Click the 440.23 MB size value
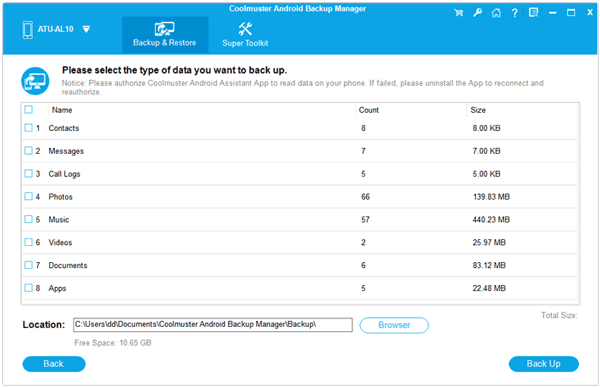The image size is (600, 387). (x=491, y=220)
